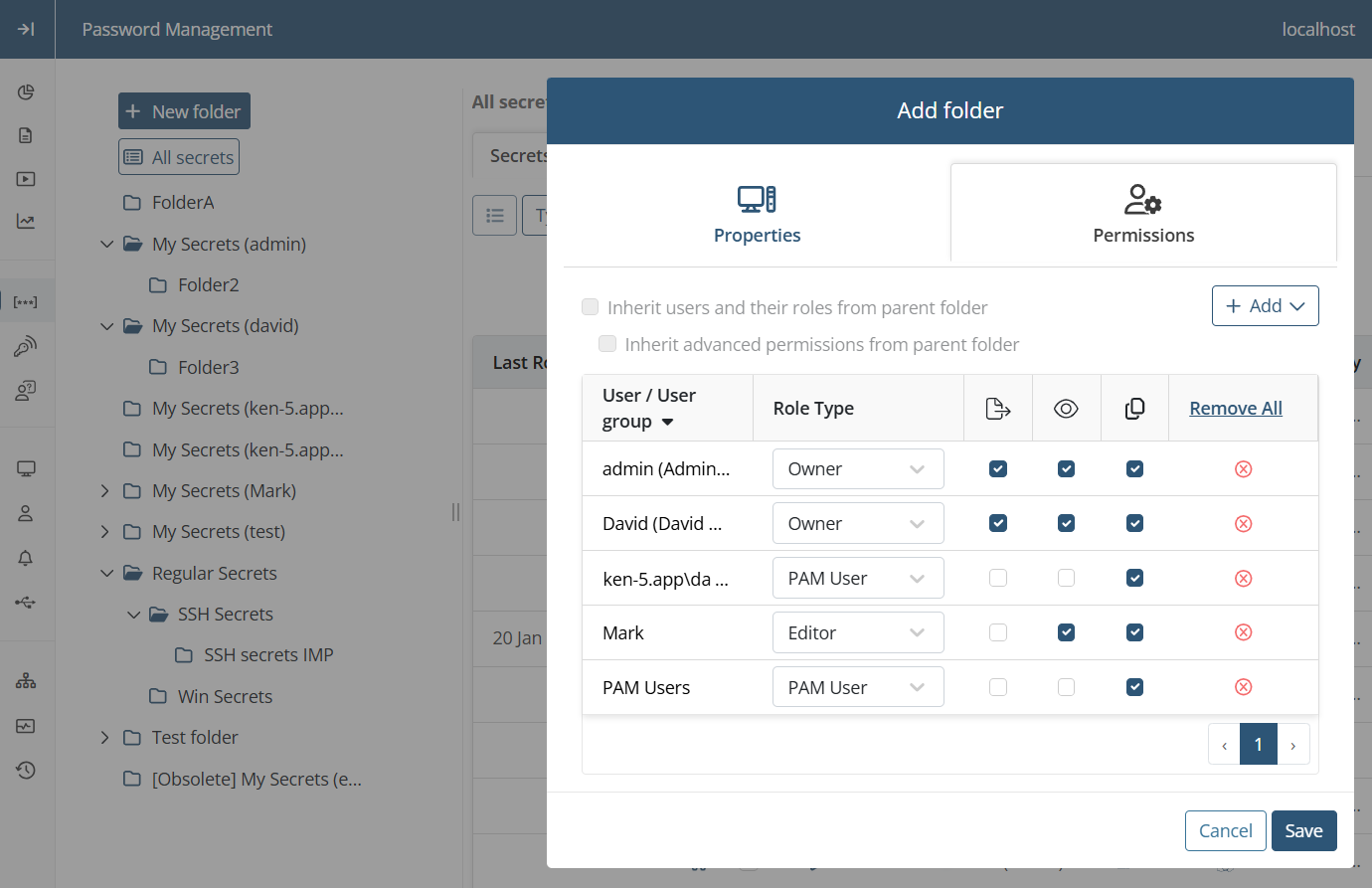Open the dashboard pie chart icon

point(26,91)
